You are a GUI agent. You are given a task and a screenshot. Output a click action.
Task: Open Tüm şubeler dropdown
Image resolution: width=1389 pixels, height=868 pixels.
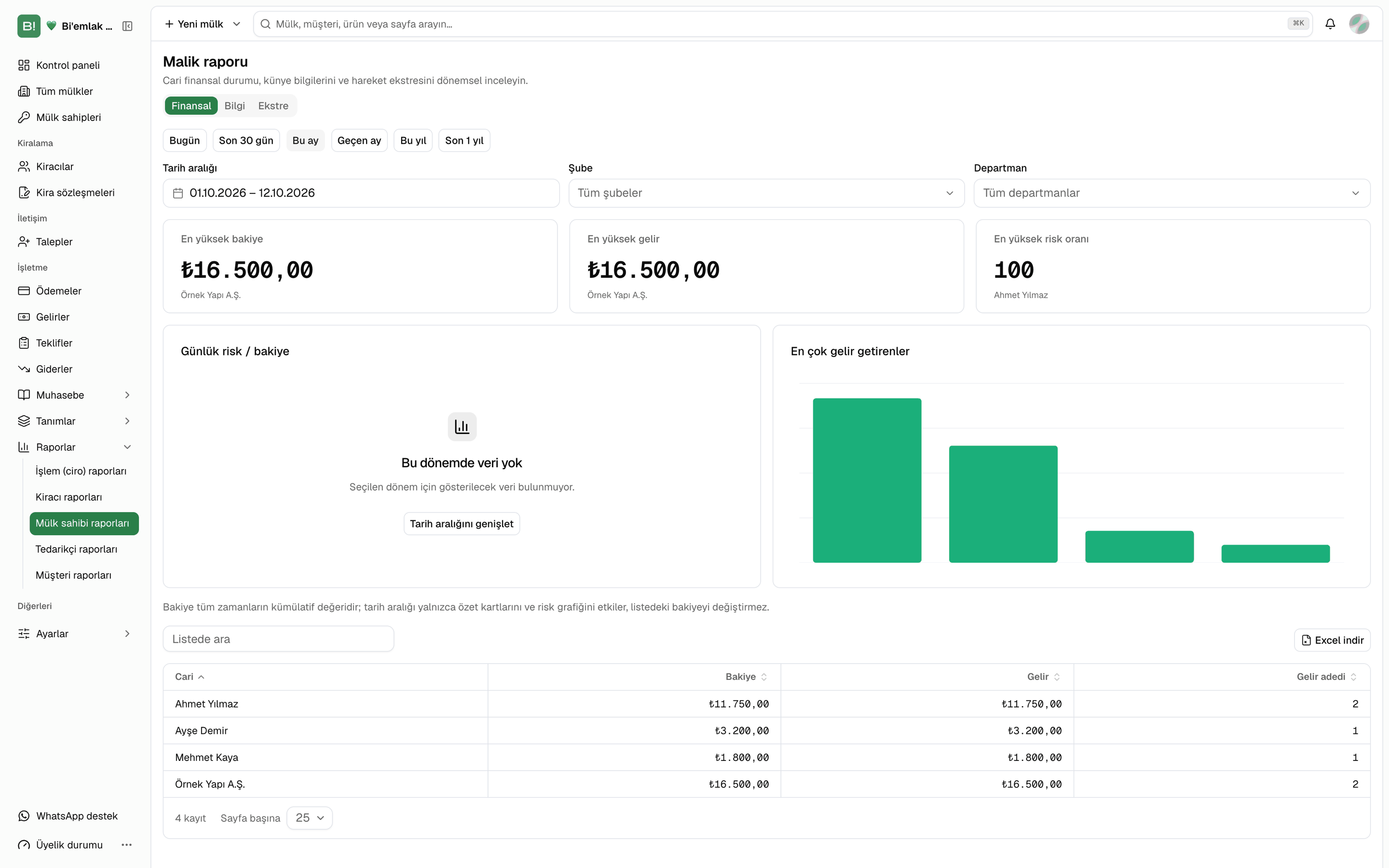pos(766,193)
